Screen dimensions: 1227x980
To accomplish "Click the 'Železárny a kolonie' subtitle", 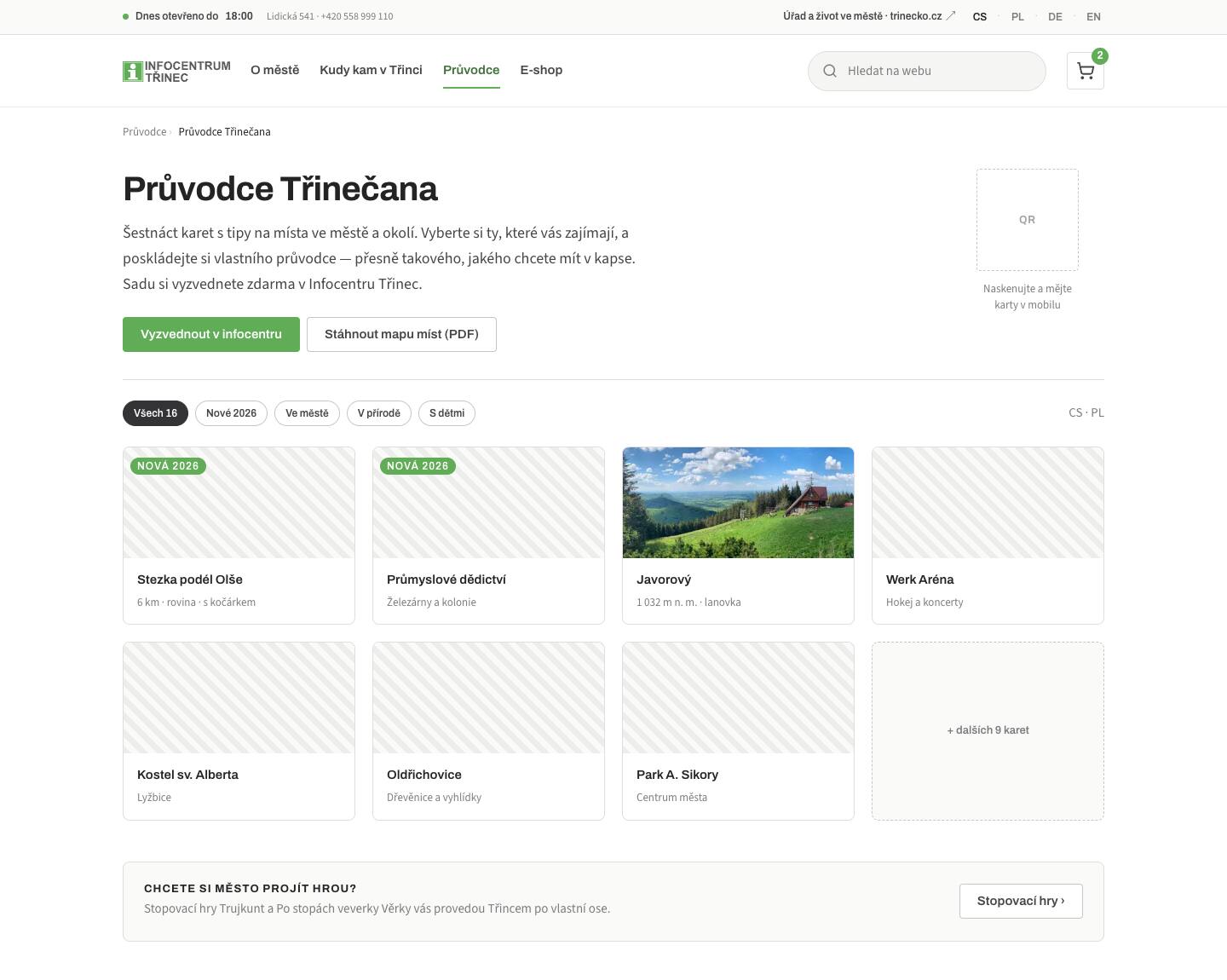I will (x=431, y=602).
